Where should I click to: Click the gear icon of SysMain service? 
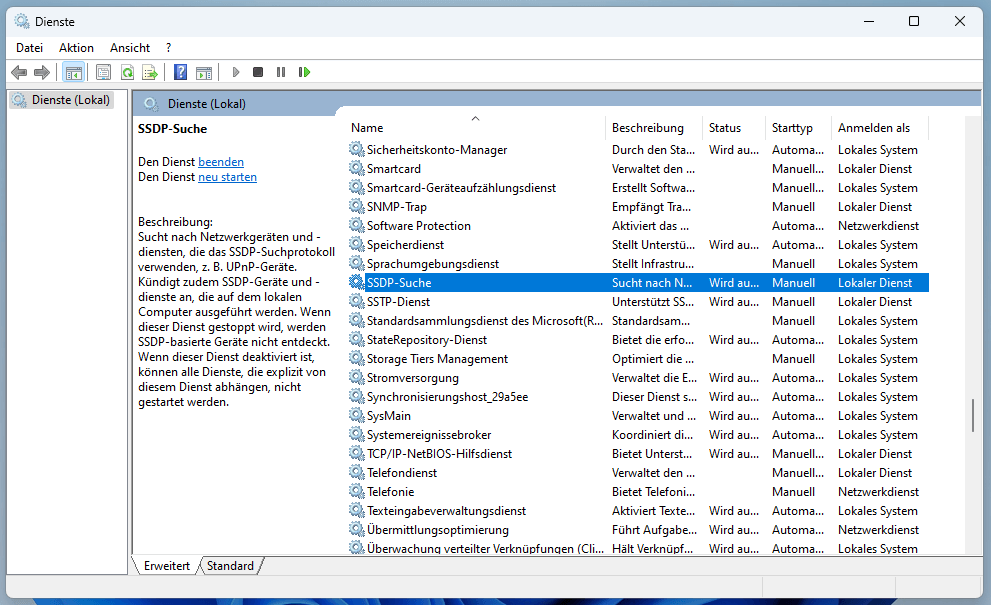pyautogui.click(x=356, y=415)
